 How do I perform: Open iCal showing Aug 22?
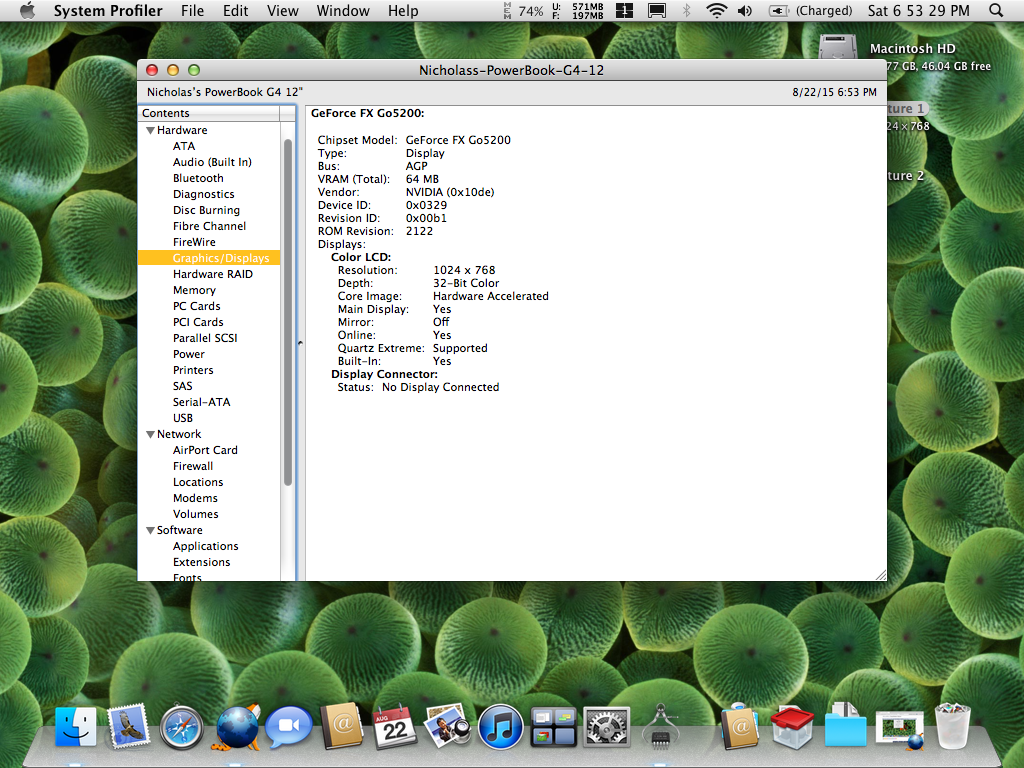pyautogui.click(x=394, y=726)
